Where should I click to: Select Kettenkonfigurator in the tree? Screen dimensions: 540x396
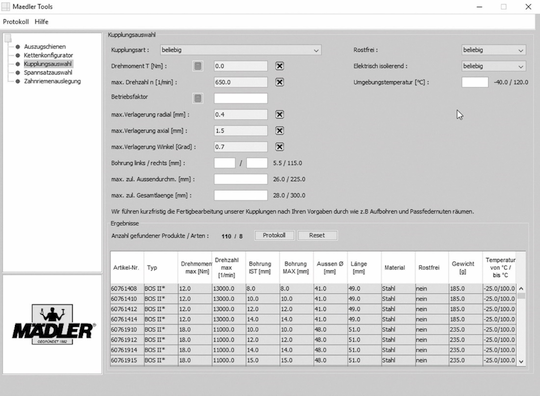pos(48,55)
